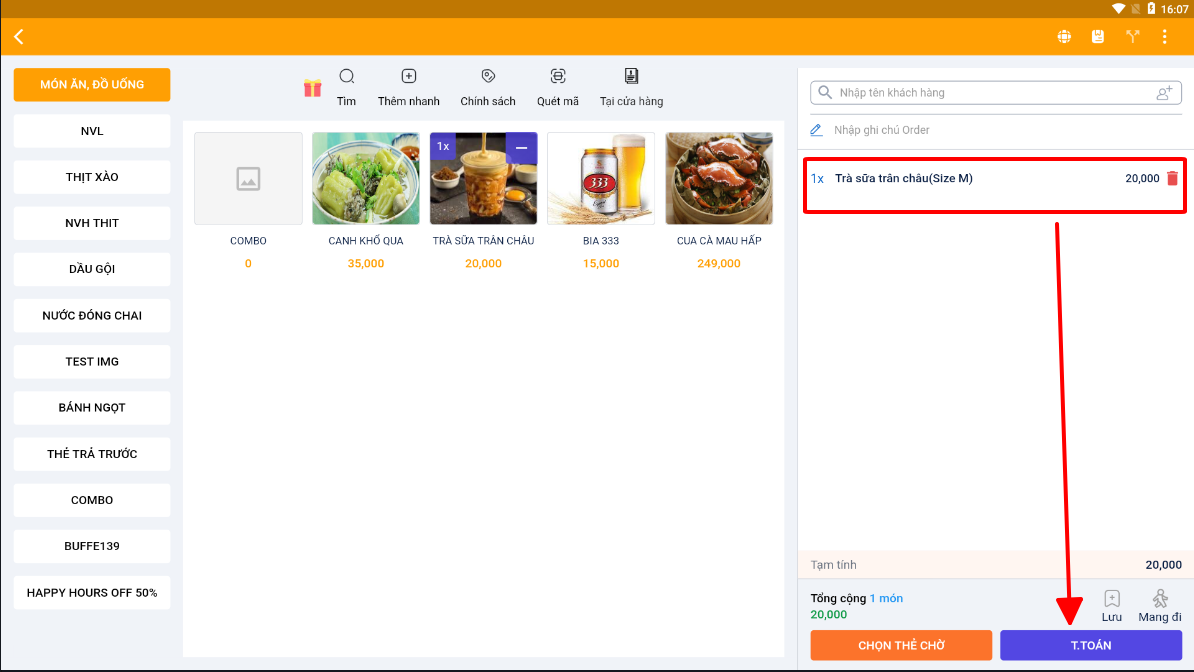Image resolution: width=1194 pixels, height=672 pixels.
Task: Open Tại cửa hàng order type selector
Action: (631, 87)
